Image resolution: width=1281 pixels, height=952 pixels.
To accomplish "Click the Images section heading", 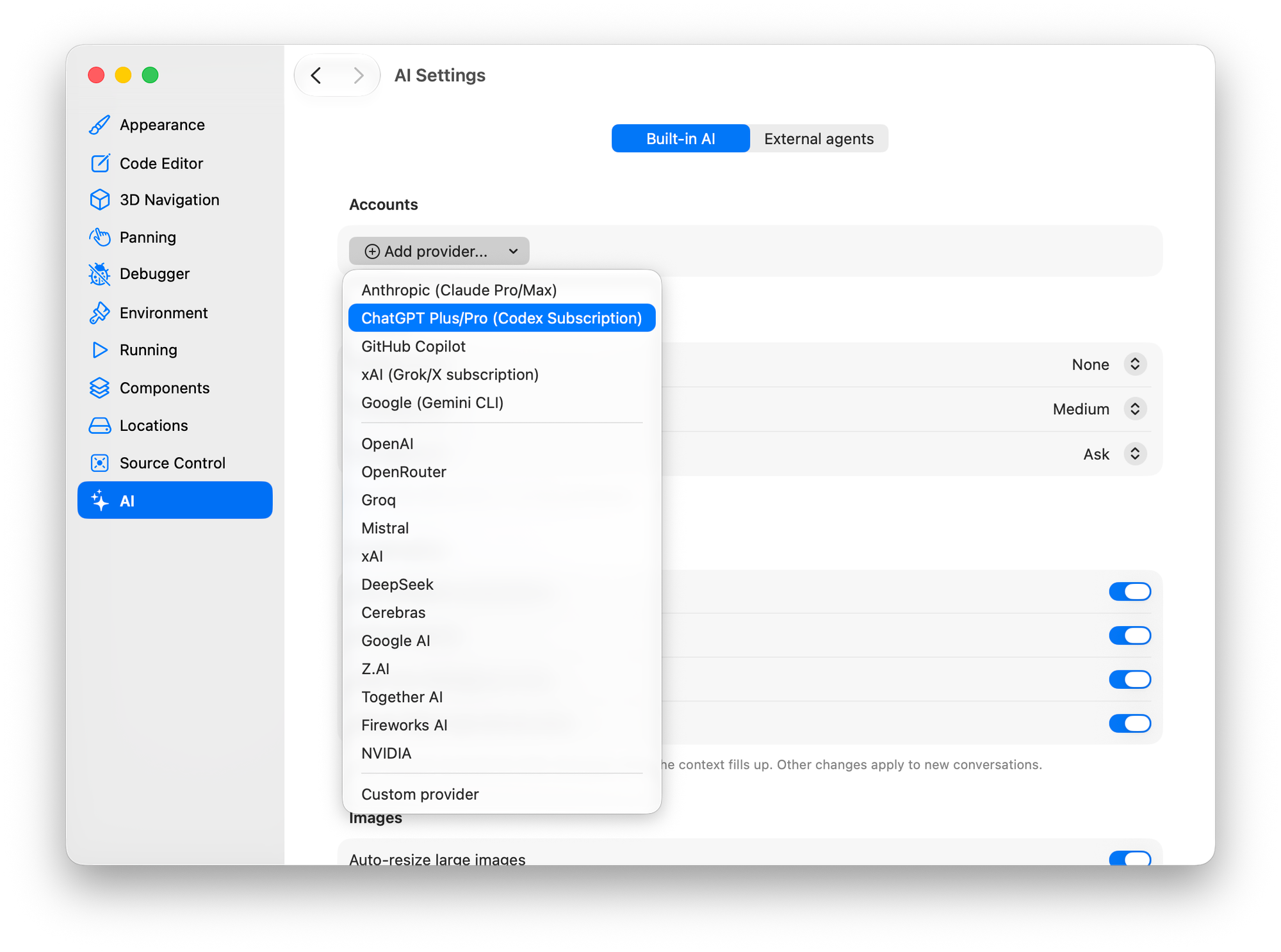I will [376, 819].
